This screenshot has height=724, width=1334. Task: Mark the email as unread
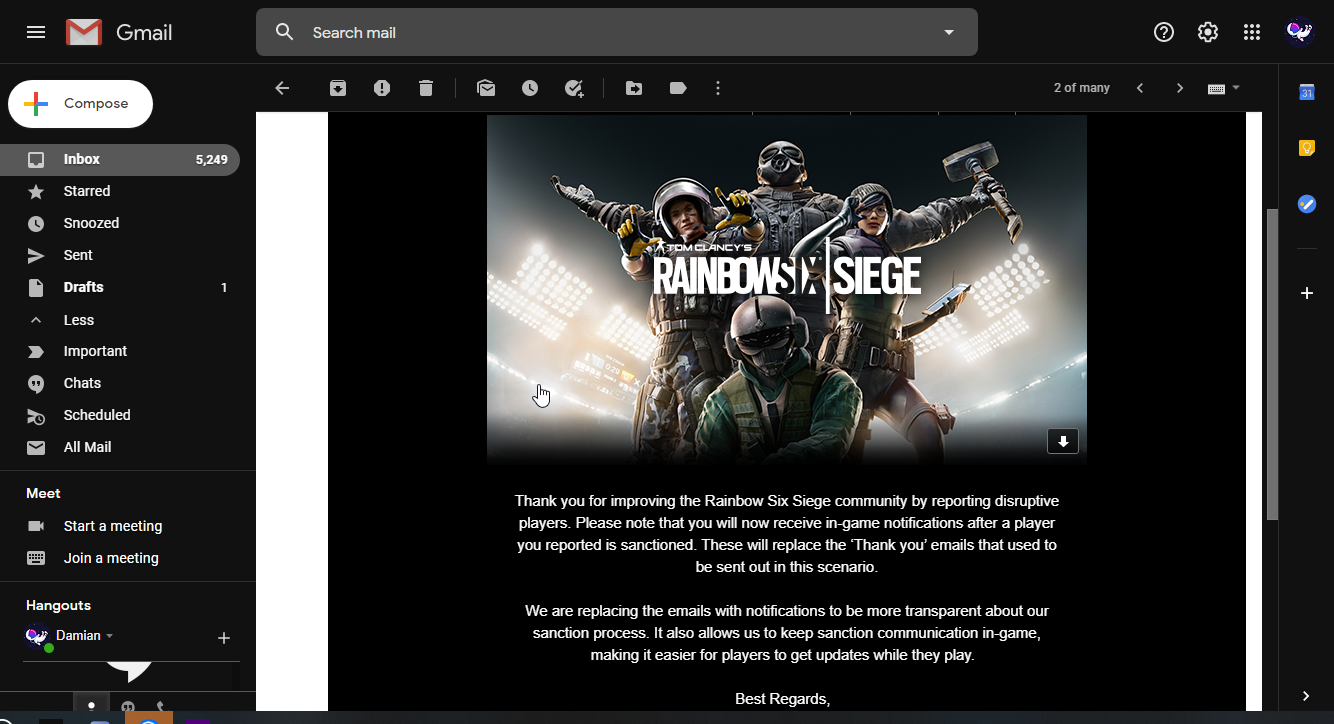coord(486,88)
